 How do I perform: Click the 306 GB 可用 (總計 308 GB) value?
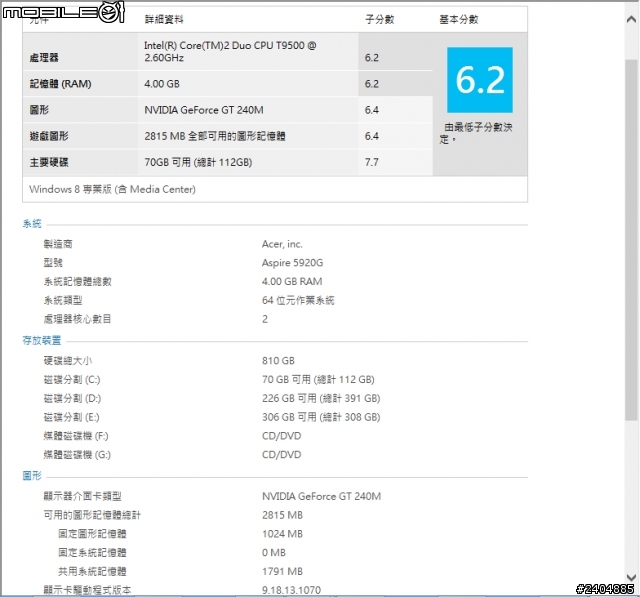(321, 417)
